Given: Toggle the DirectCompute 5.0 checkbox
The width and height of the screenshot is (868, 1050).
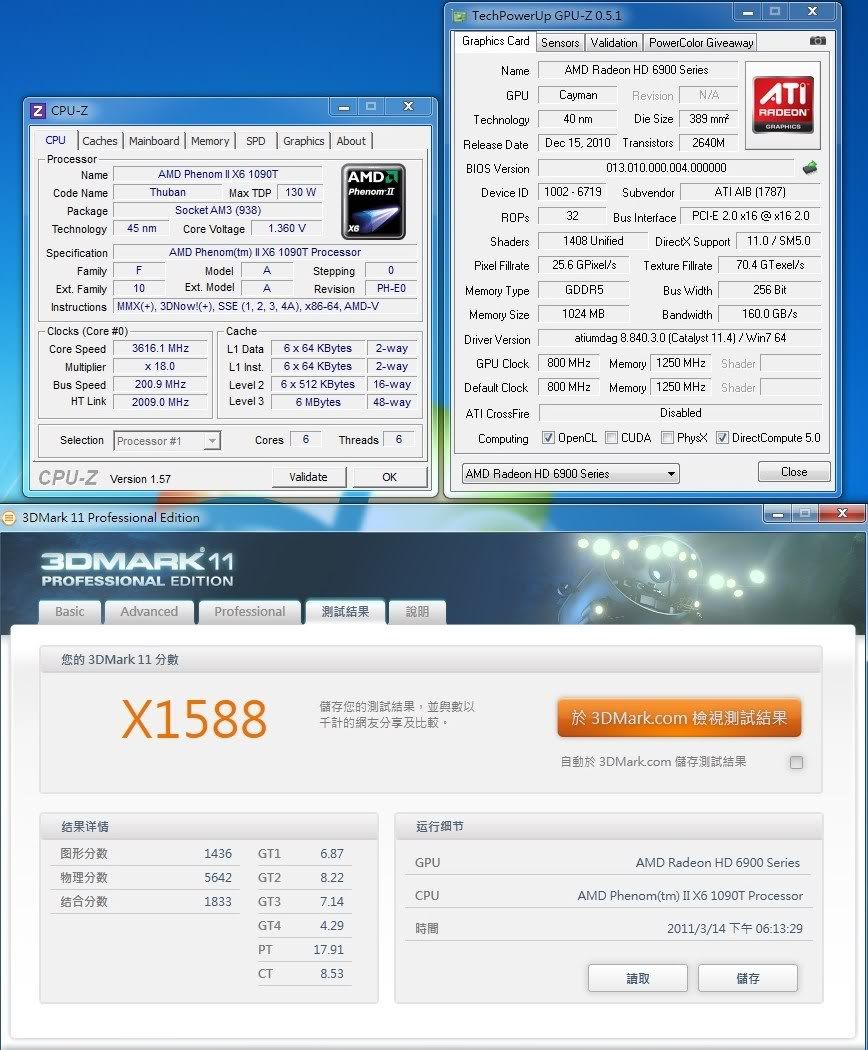Looking at the screenshot, I should pos(722,437).
